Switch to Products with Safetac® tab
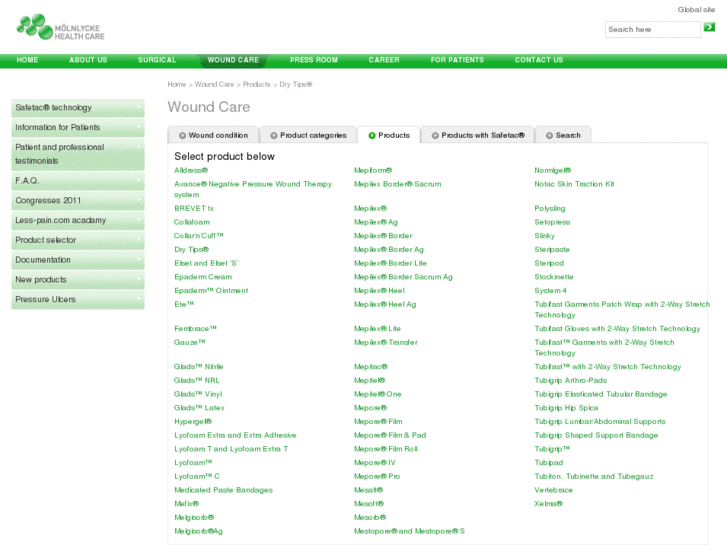 coord(478,135)
